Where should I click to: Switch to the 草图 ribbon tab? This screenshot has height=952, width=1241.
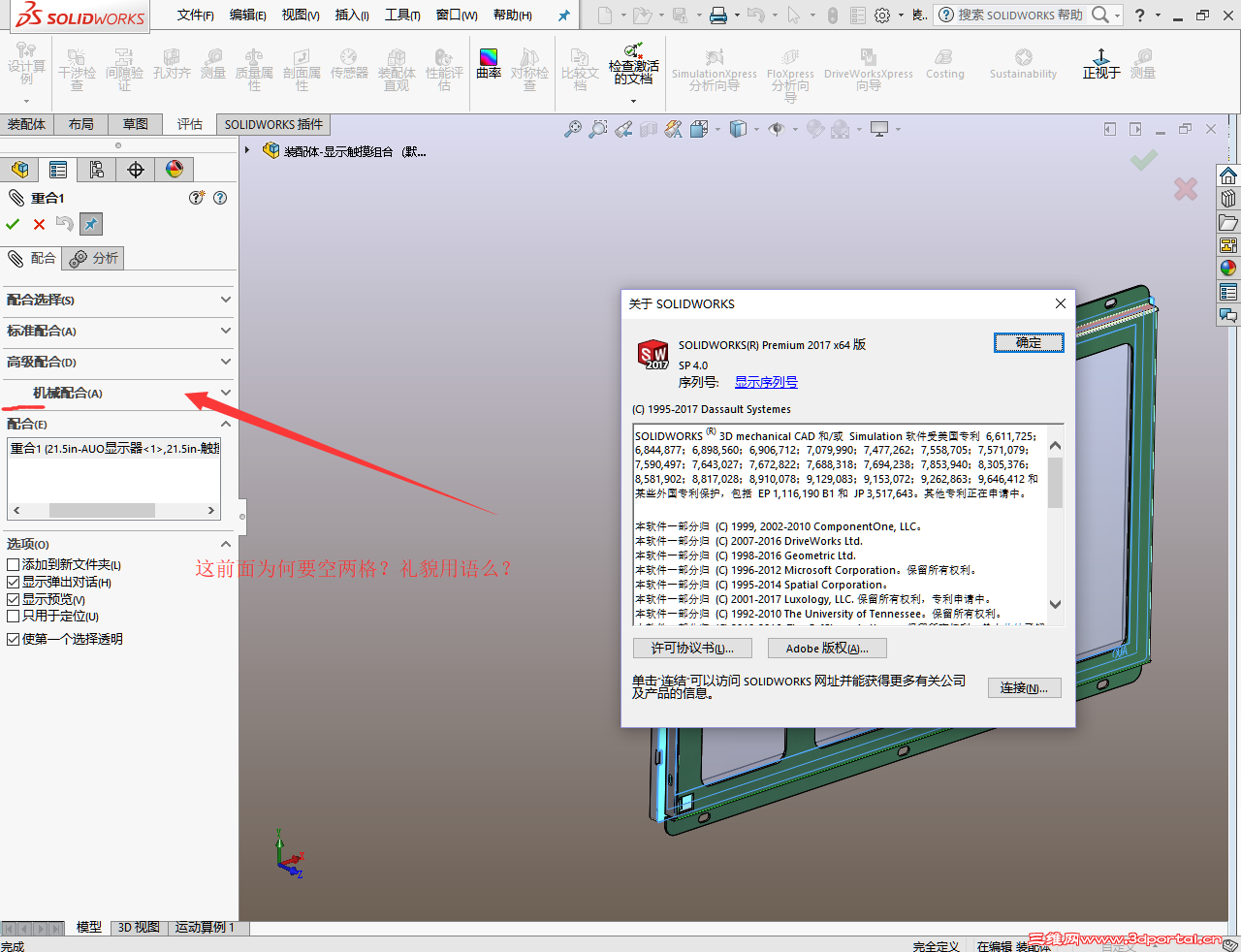pyautogui.click(x=136, y=124)
